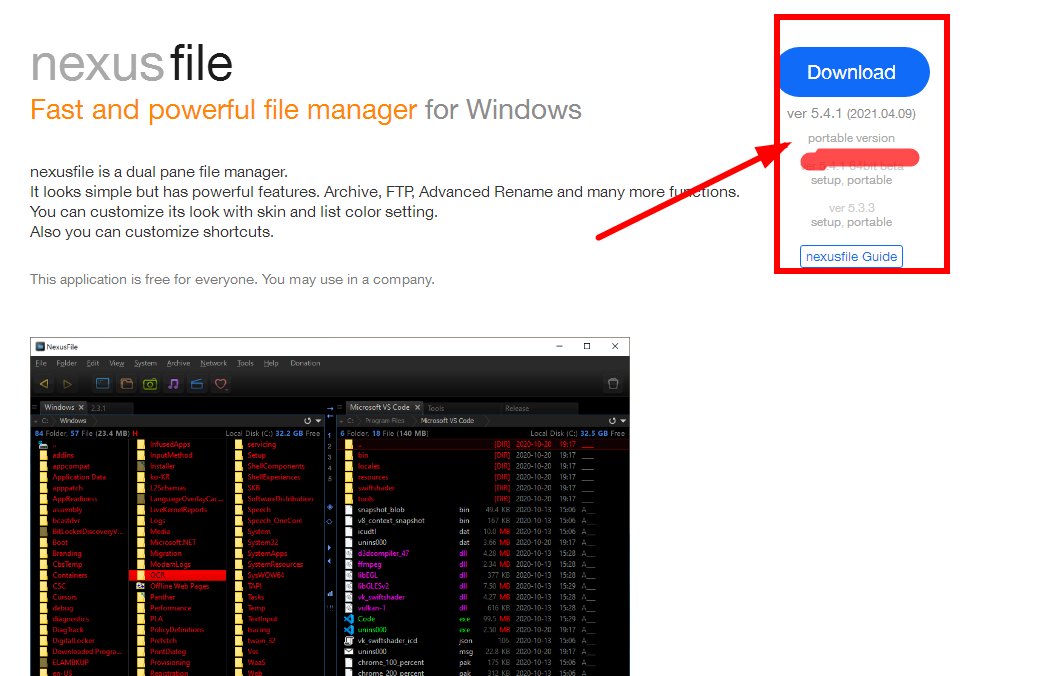Open the Archive menu
This screenshot has width=1051, height=676.
pos(178,363)
